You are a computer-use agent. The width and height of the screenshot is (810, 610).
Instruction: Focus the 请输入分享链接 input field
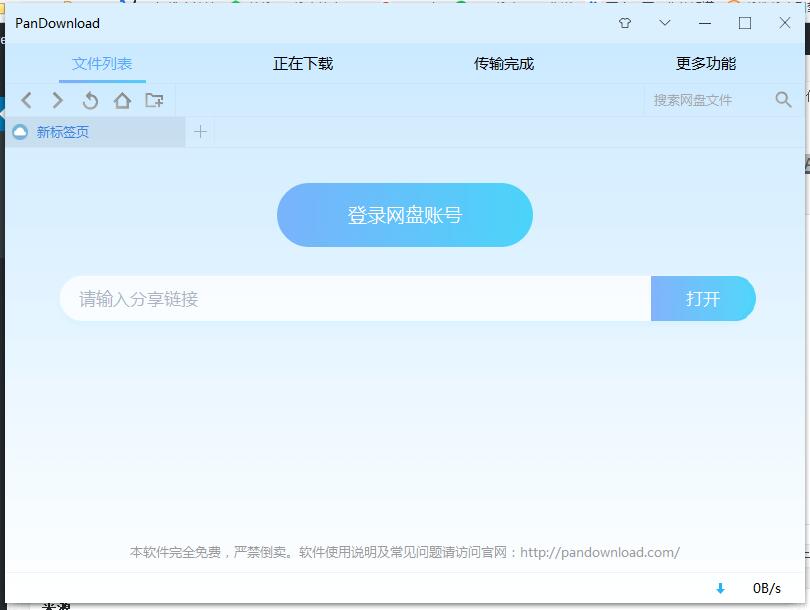pyautogui.click(x=355, y=299)
